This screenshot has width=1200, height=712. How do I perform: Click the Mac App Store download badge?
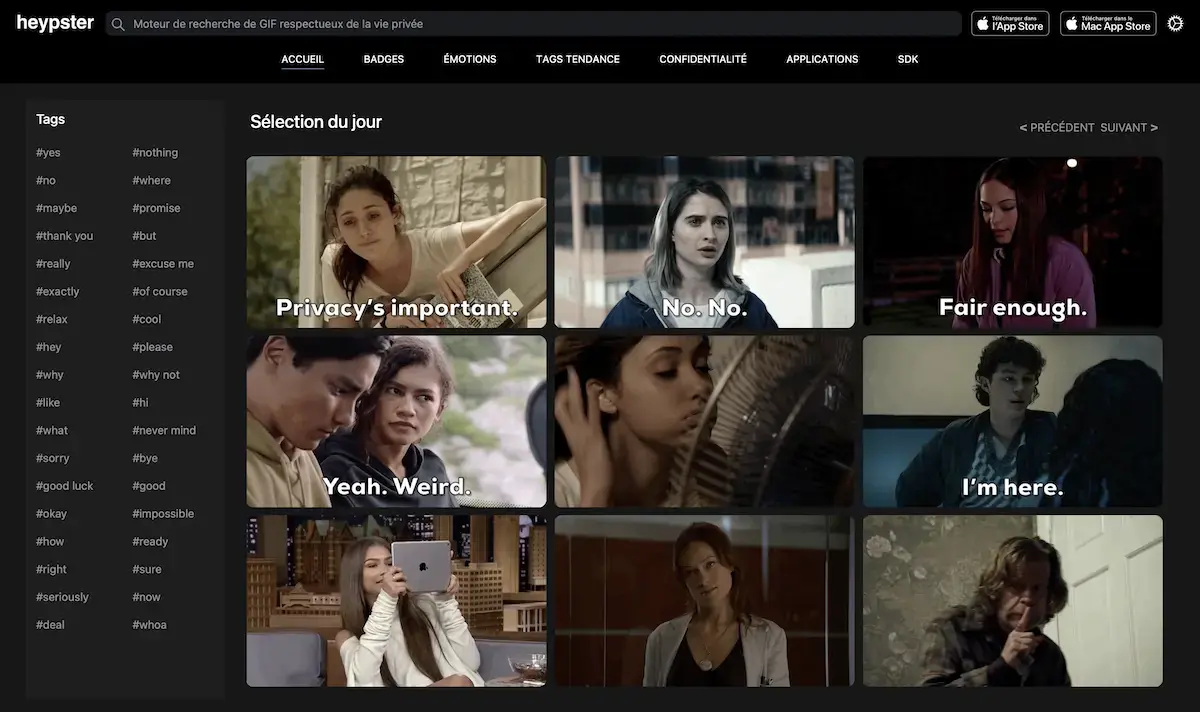pos(1108,23)
